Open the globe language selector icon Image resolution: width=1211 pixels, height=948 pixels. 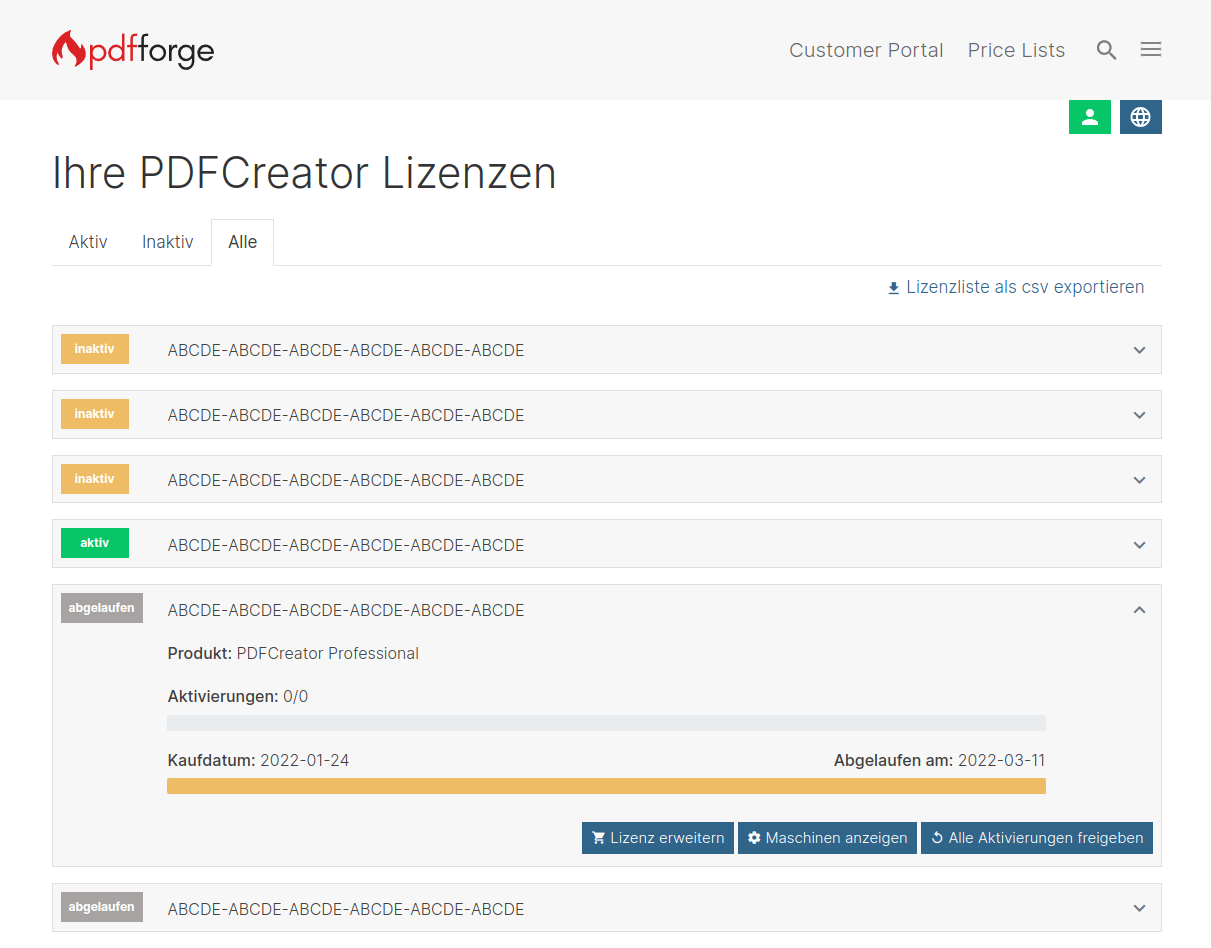1140,117
